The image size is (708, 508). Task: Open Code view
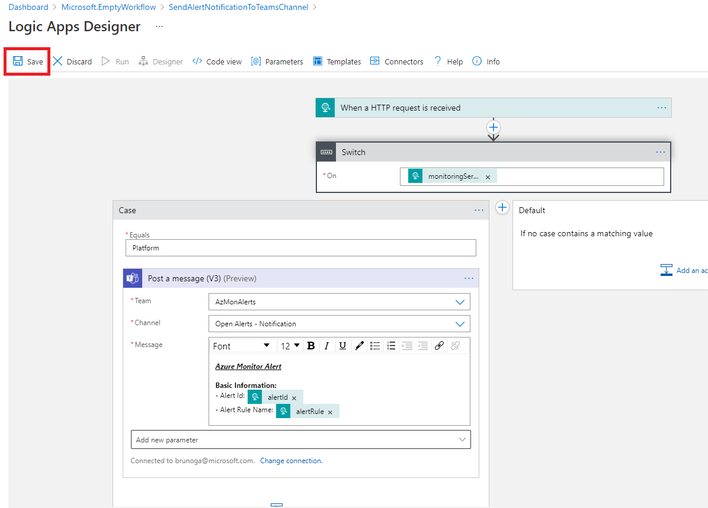[217, 61]
